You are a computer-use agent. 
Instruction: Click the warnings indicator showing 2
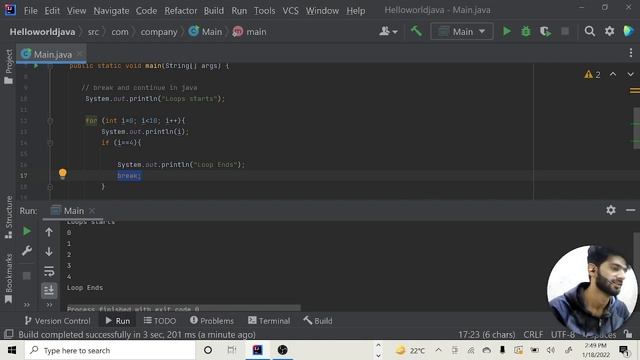click(x=592, y=75)
